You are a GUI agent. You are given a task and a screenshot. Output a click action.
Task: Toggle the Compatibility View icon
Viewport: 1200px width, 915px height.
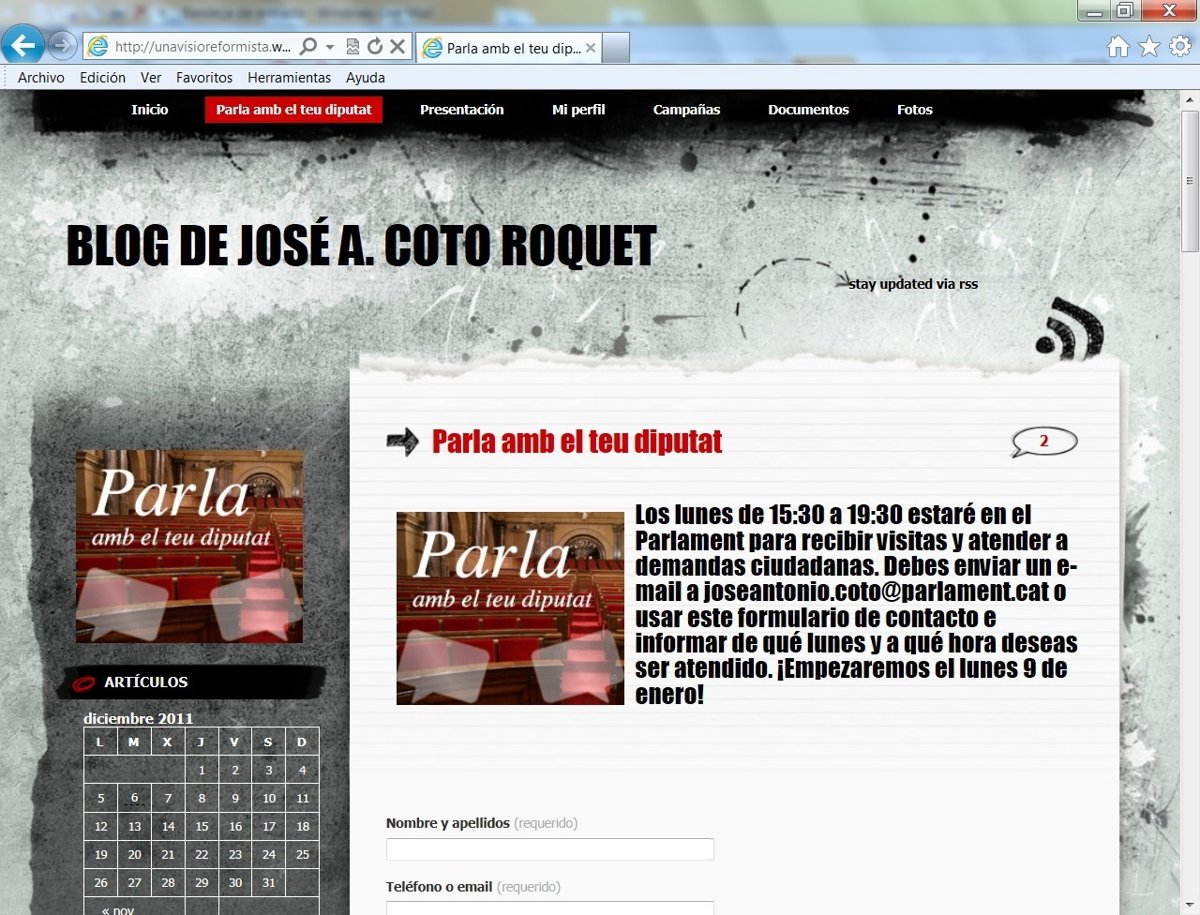(x=353, y=47)
